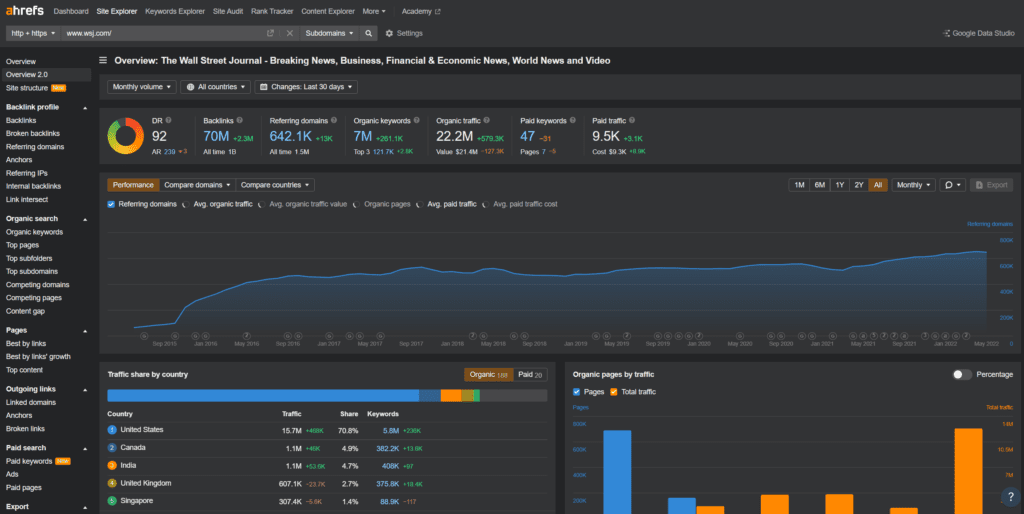Viewport: 1024px width, 514px height.
Task: Click Canada country row icon
Action: [x=112, y=447]
